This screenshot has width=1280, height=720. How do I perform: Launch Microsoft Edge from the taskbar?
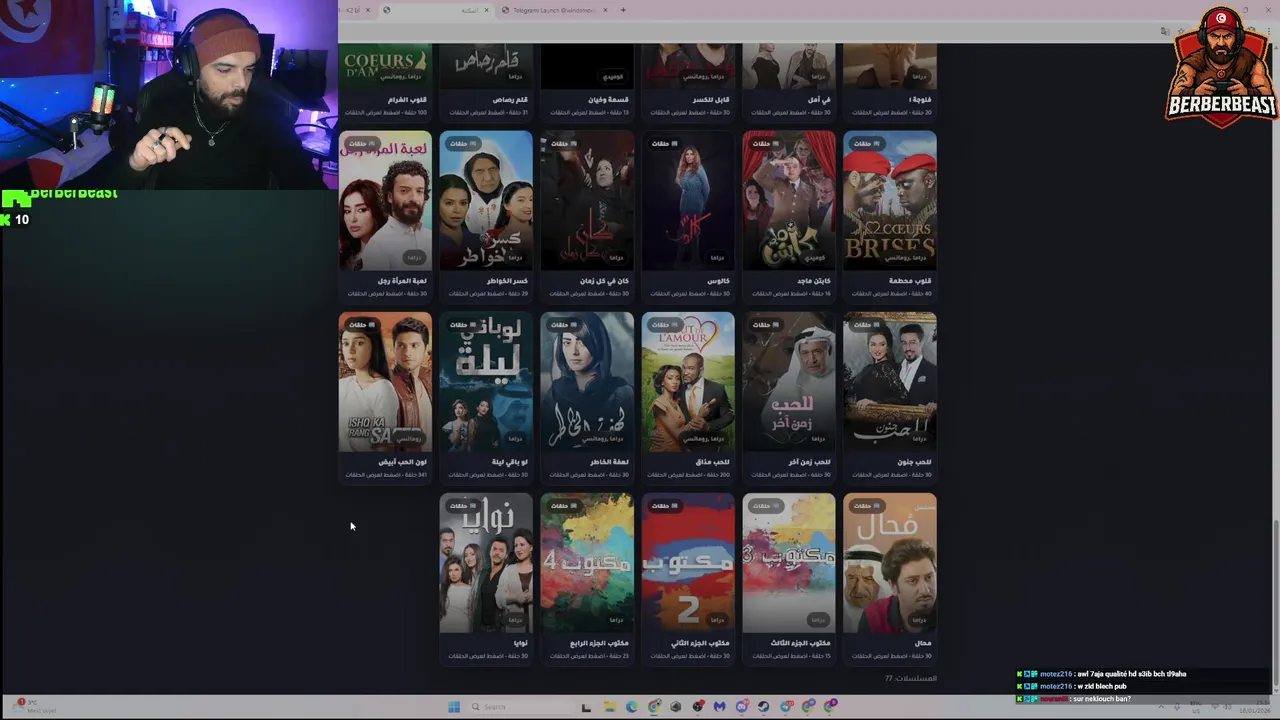click(x=631, y=707)
